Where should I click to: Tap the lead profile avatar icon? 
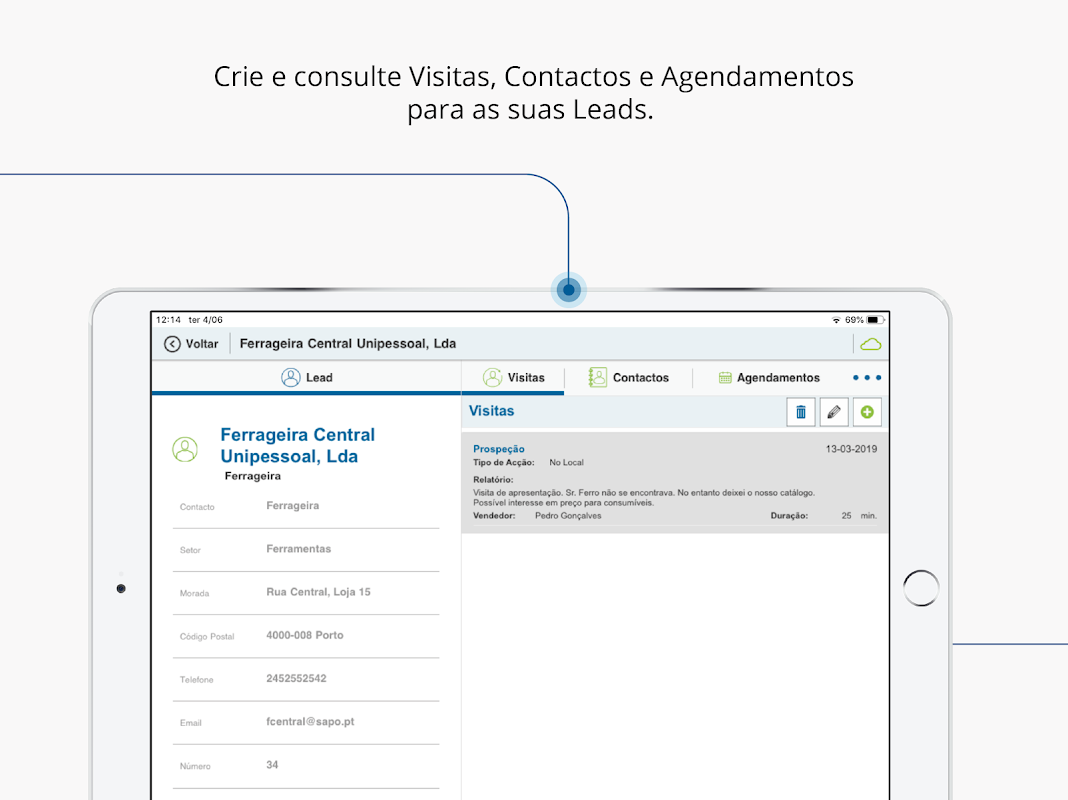[x=185, y=449]
